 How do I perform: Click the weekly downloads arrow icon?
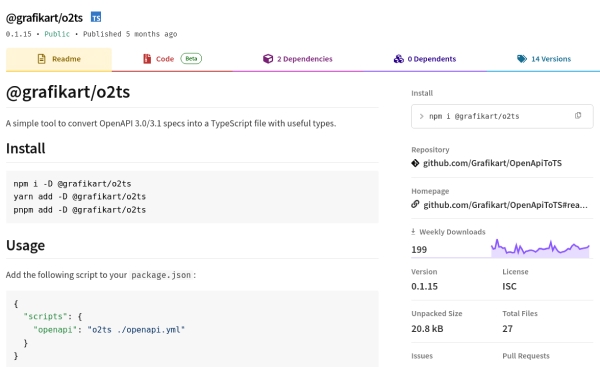tap(413, 232)
